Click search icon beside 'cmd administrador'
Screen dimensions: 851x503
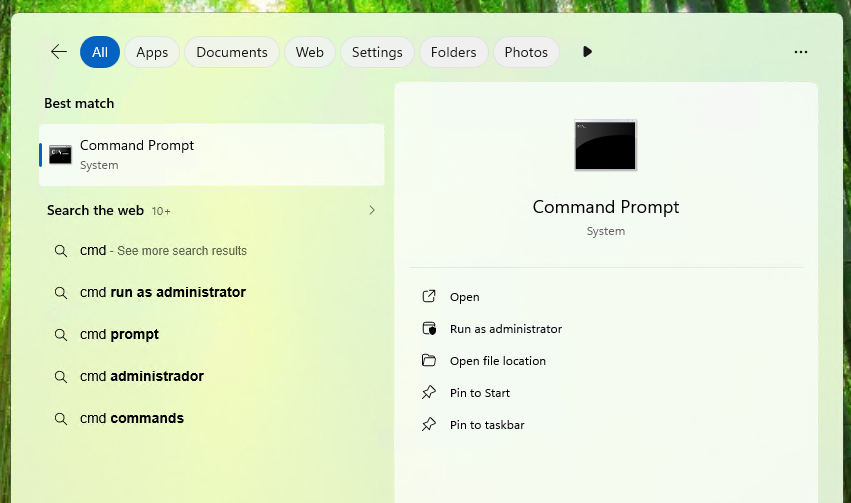point(61,377)
